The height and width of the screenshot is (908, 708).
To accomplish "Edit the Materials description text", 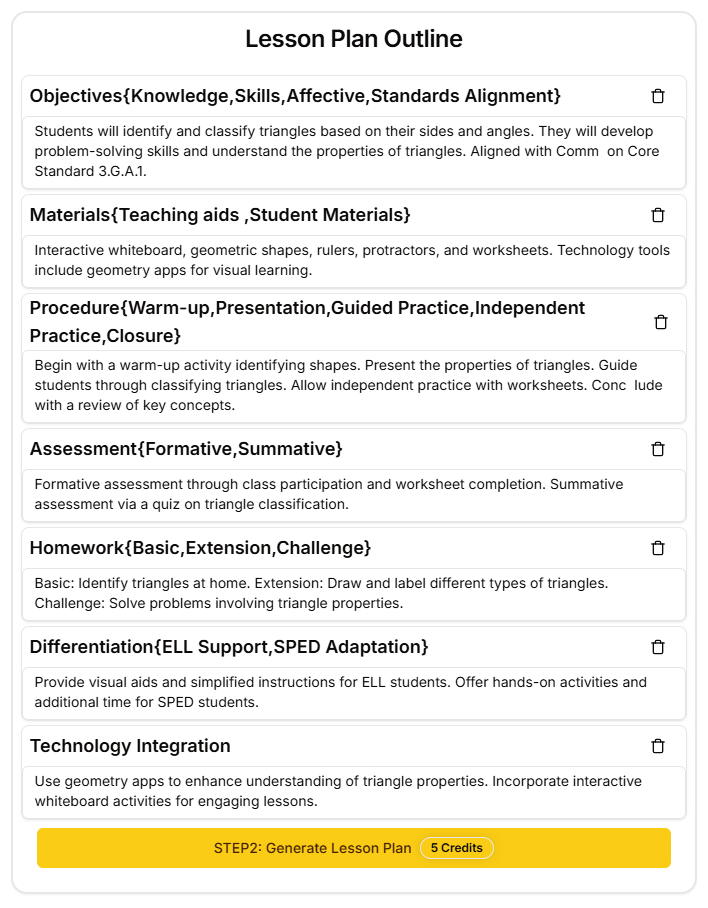I will [354, 260].
